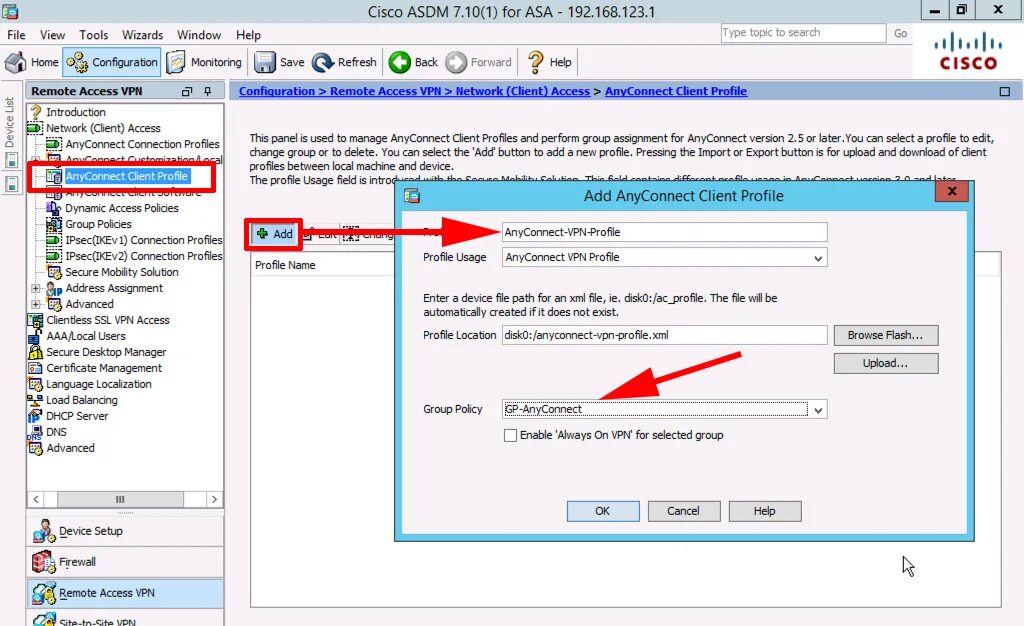Screen dimensions: 1024x626
Task: Open the Device List side tab
Action: coord(9,121)
